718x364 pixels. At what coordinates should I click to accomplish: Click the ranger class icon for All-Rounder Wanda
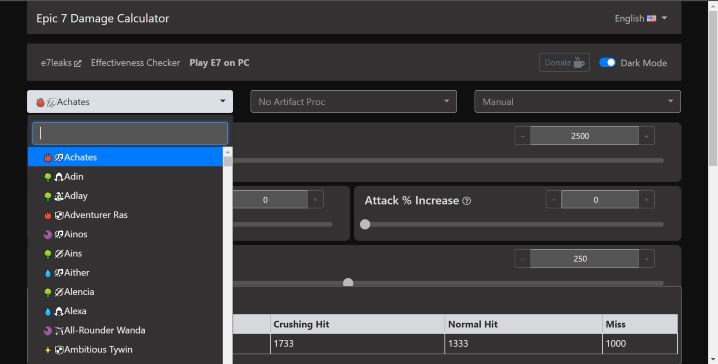(x=59, y=331)
